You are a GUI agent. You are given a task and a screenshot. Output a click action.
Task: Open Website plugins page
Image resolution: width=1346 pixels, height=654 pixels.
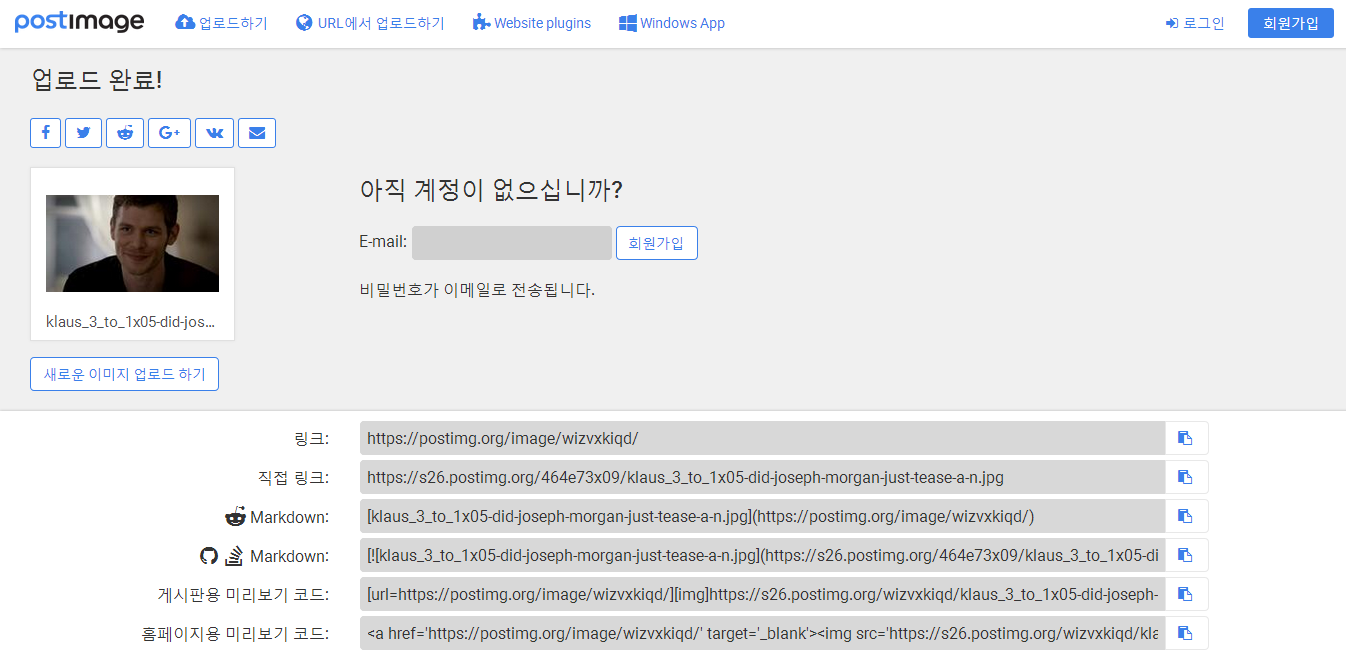[532, 23]
